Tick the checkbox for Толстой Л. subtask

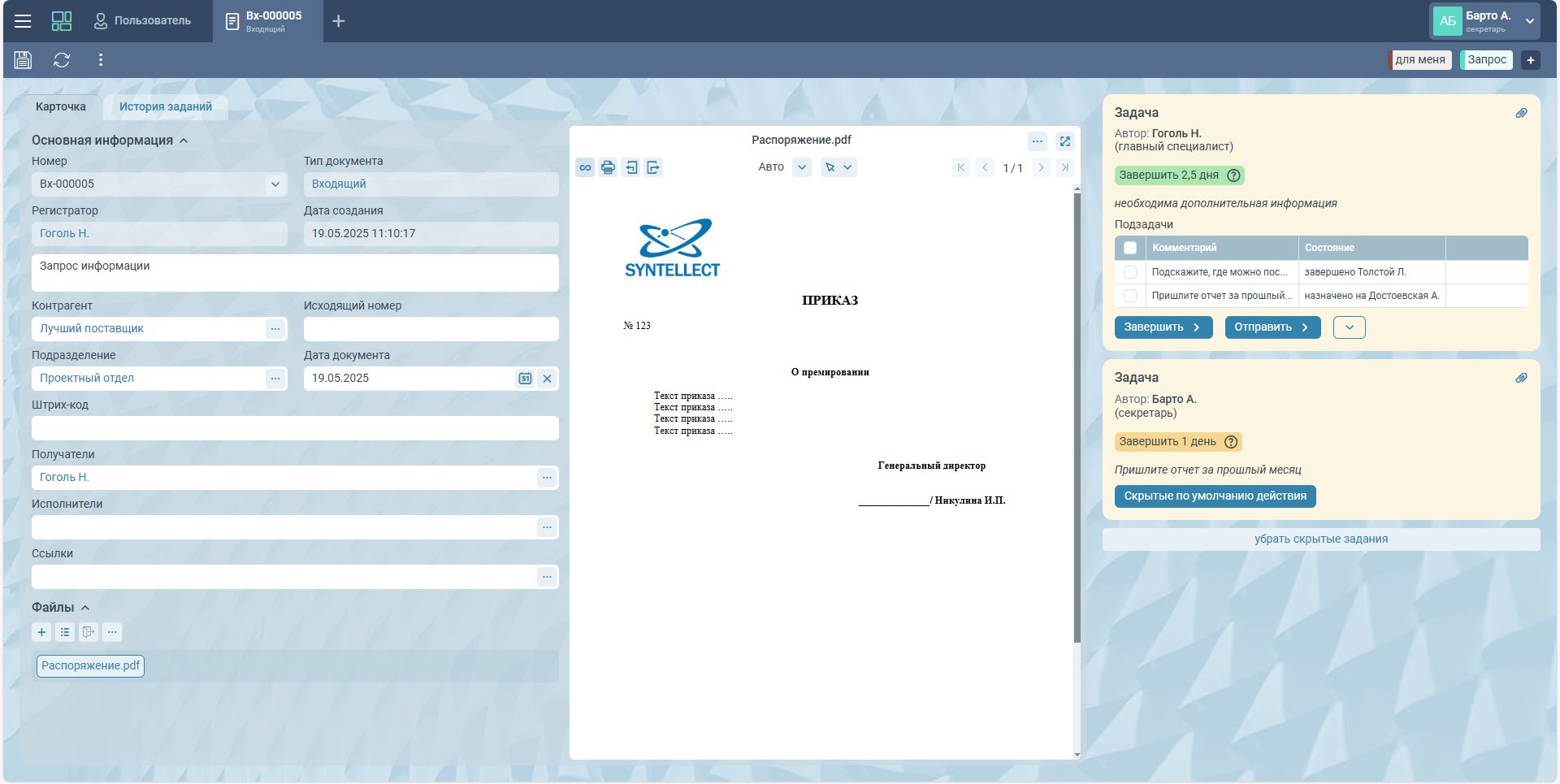tap(1129, 272)
